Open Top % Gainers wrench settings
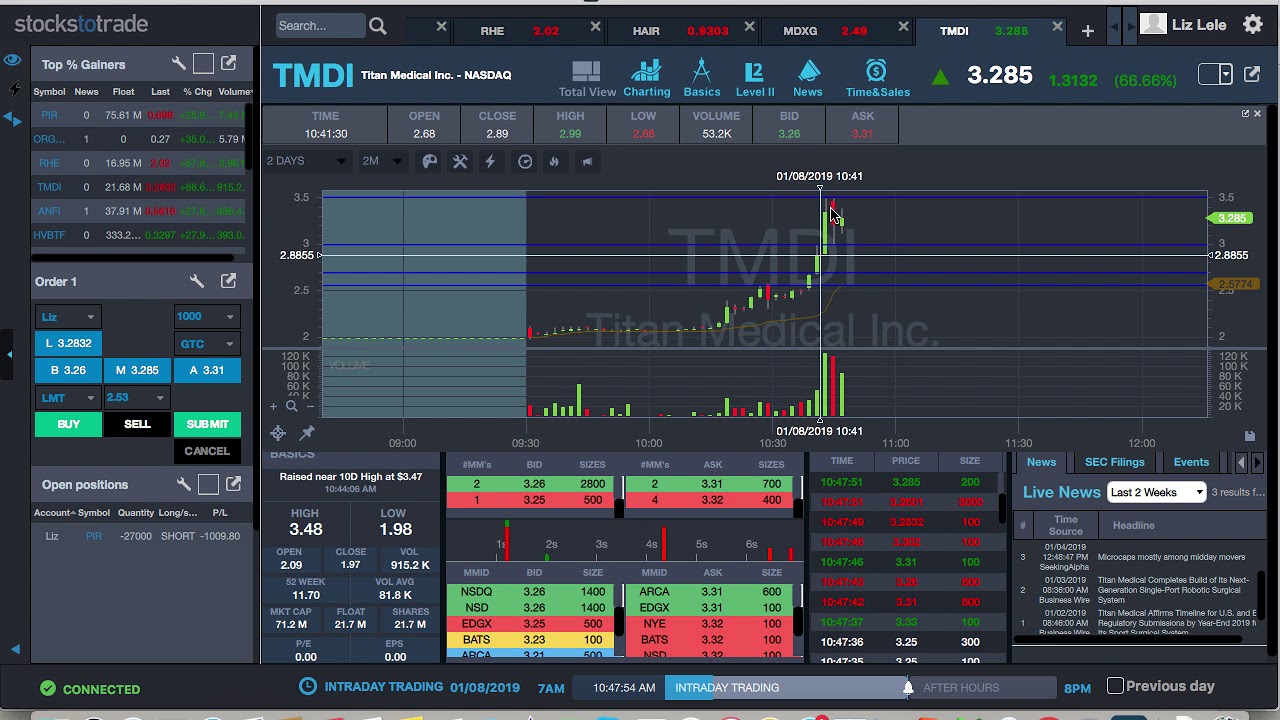 [x=179, y=64]
